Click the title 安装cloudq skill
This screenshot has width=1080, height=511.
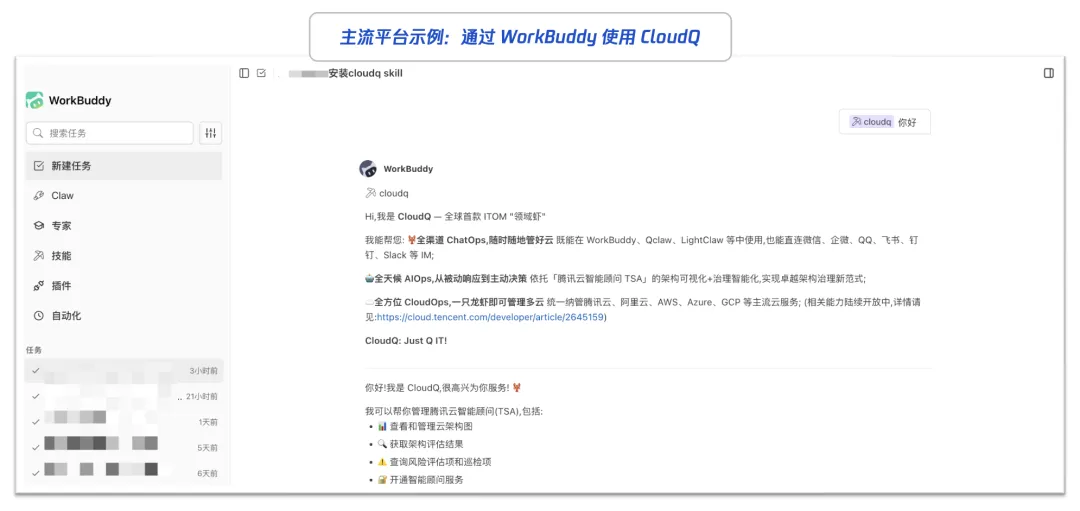(366, 73)
